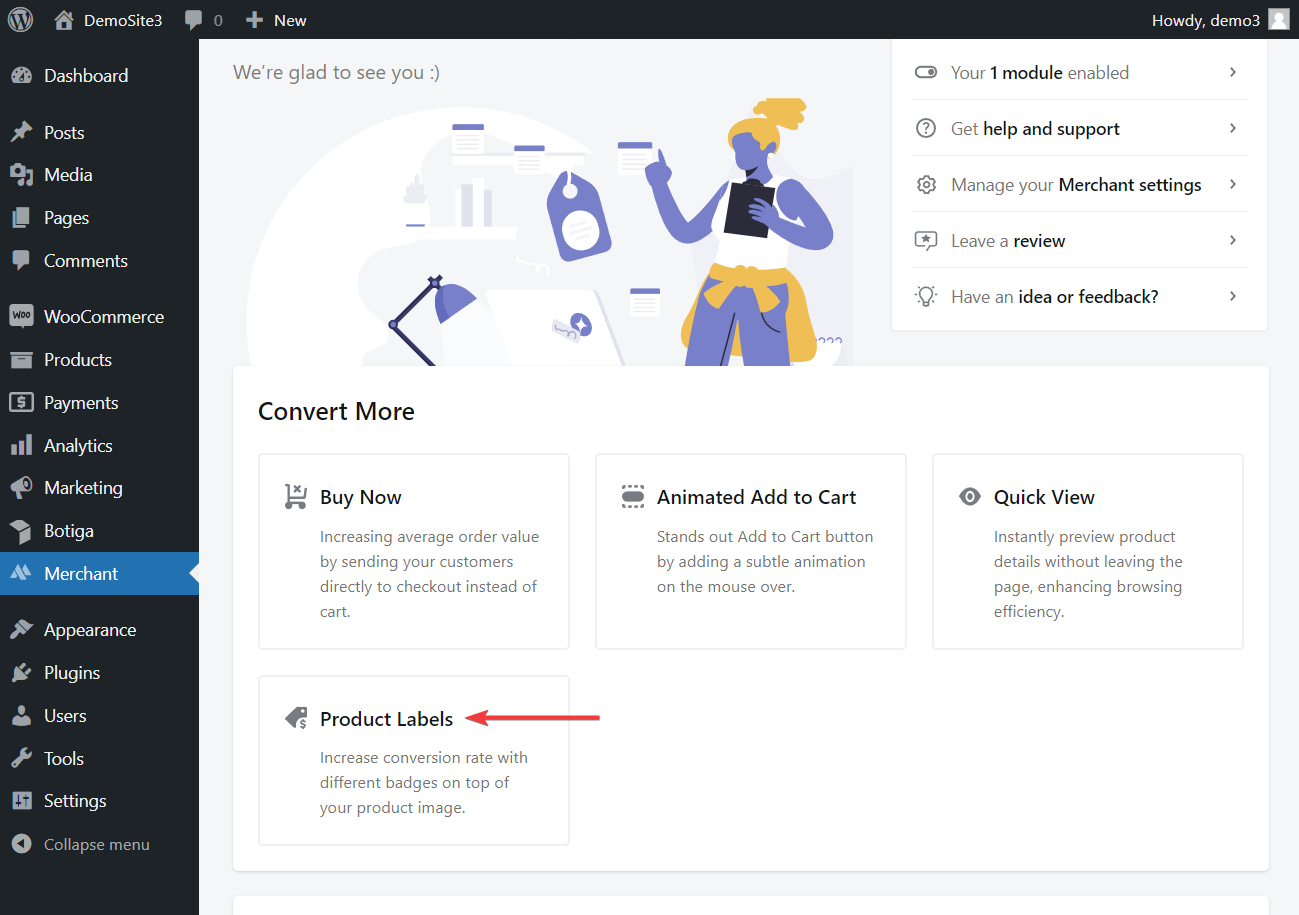The height and width of the screenshot is (915, 1299).
Task: Click the chevron beside idea or feedback
Action: (1233, 296)
